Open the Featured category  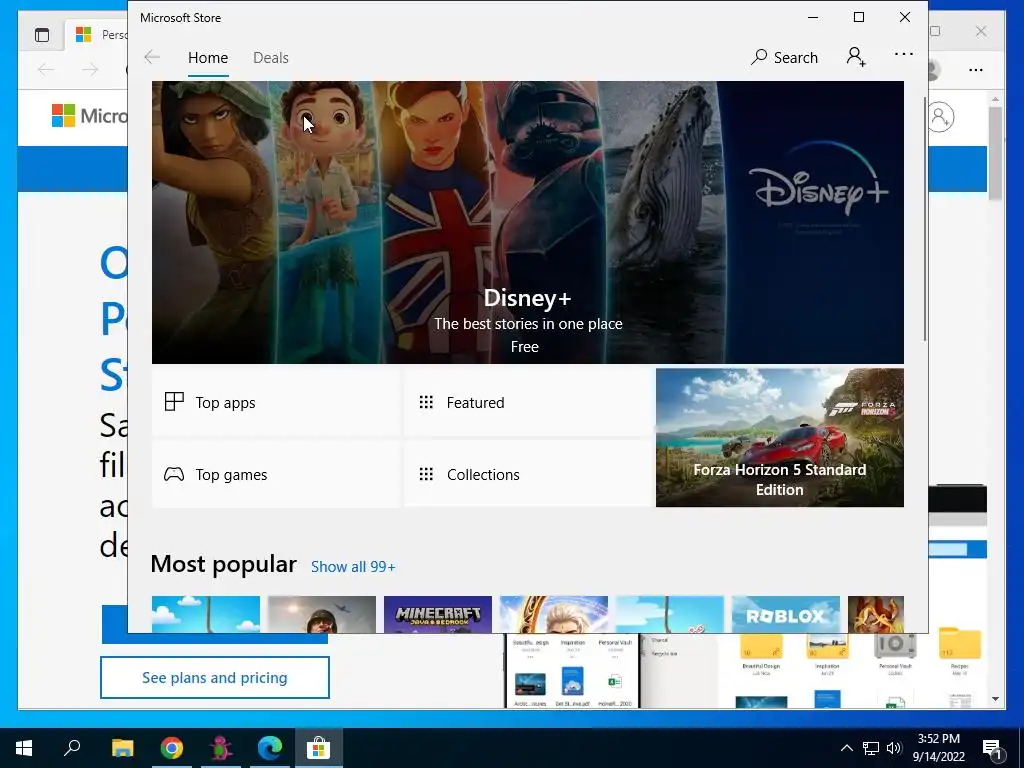(x=528, y=402)
